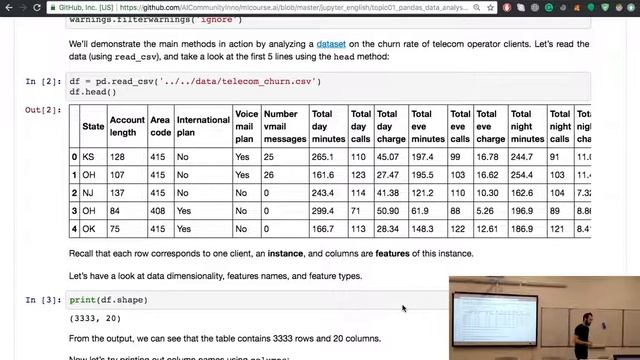Select the 'Total night minutes' column header
This screenshot has width=640, height=360.
pos(527,126)
